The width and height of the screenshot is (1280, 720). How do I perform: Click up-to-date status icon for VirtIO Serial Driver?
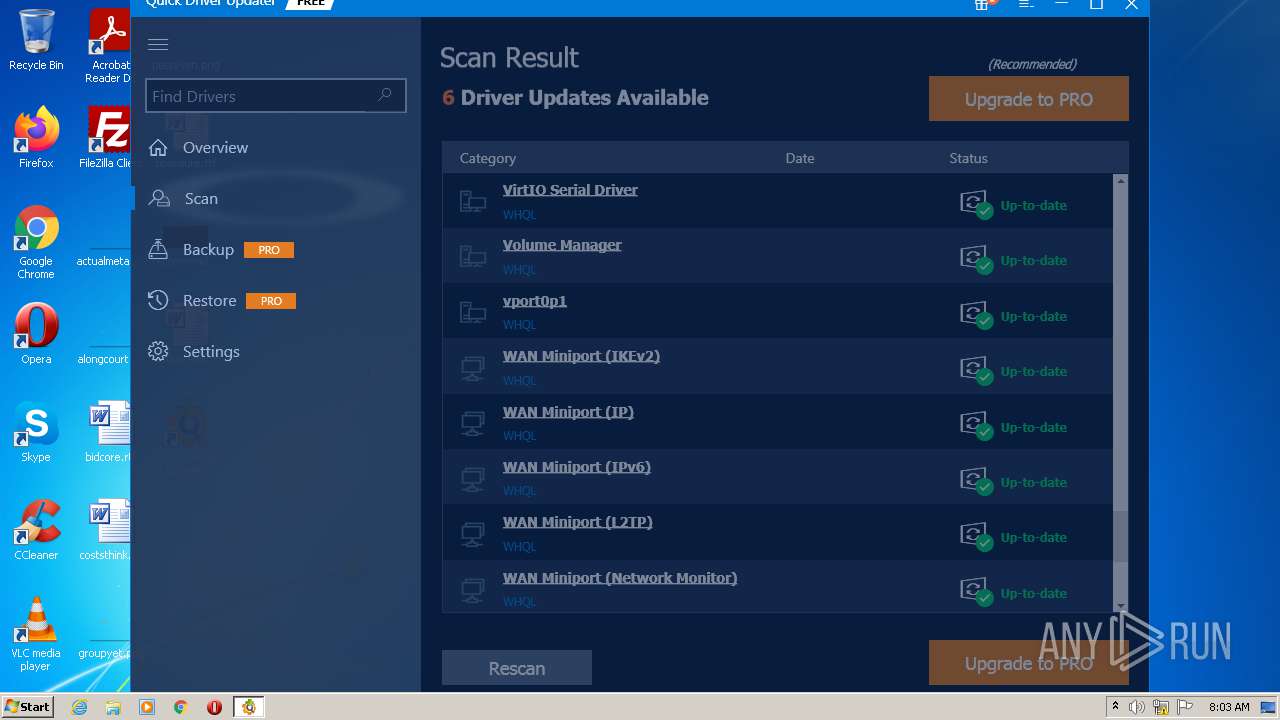coord(976,205)
